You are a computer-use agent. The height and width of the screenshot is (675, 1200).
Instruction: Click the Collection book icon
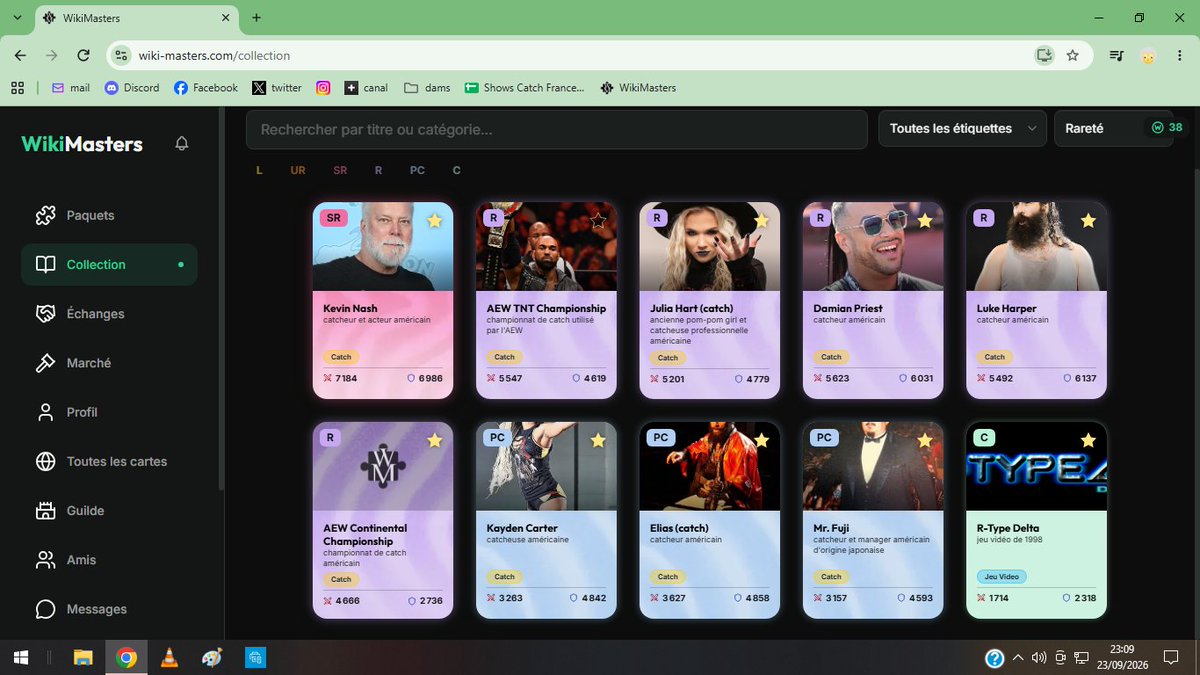(x=45, y=264)
